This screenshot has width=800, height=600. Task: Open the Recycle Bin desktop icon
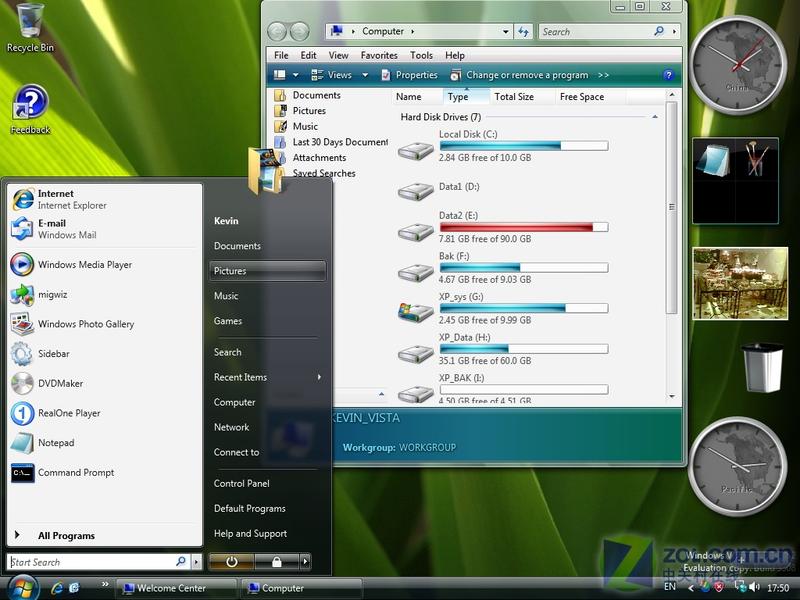click(x=30, y=28)
